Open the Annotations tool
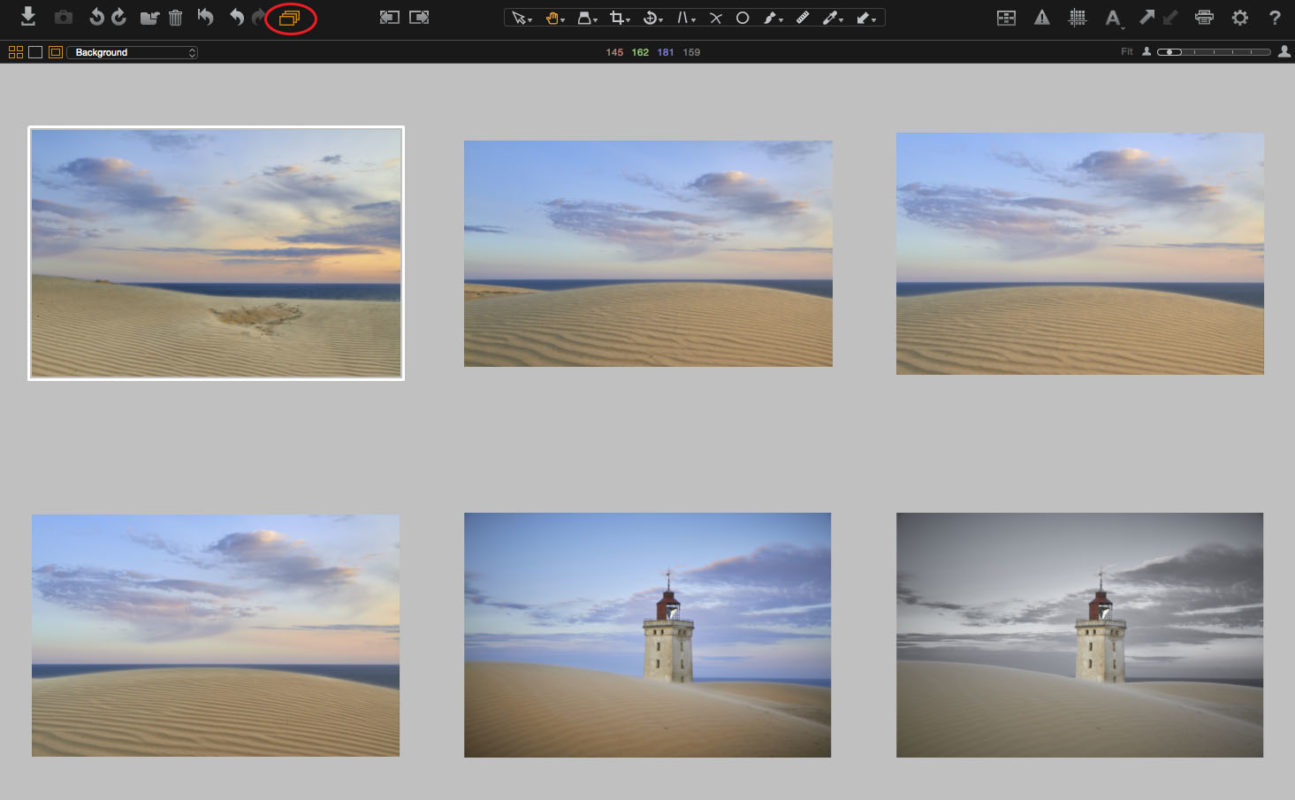The height and width of the screenshot is (800, 1295). (x=1112, y=17)
